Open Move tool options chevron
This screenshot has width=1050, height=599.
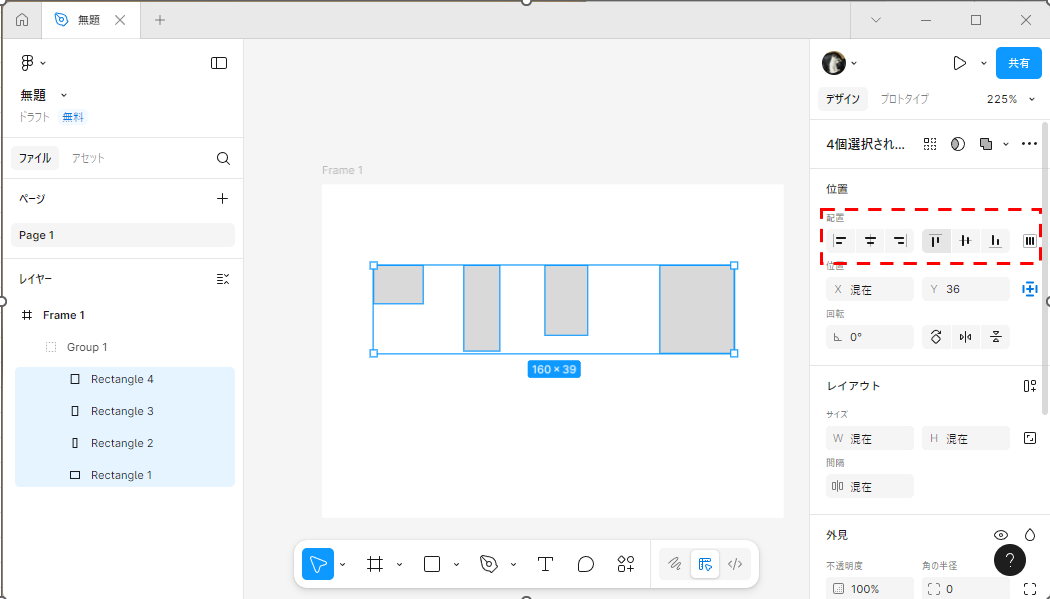(342, 565)
